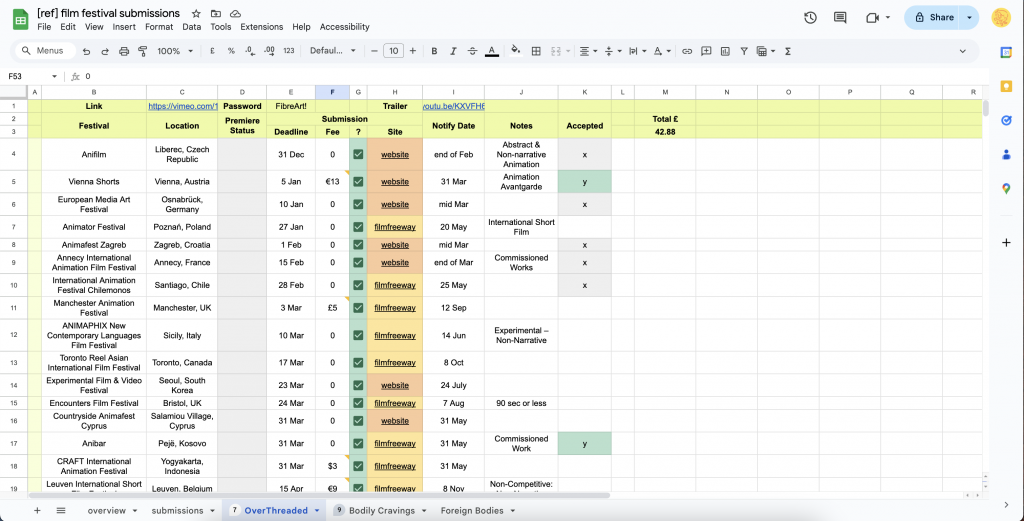Screen dimensions: 1024x521
Task: Open the comments history icon
Action: pos(840,18)
